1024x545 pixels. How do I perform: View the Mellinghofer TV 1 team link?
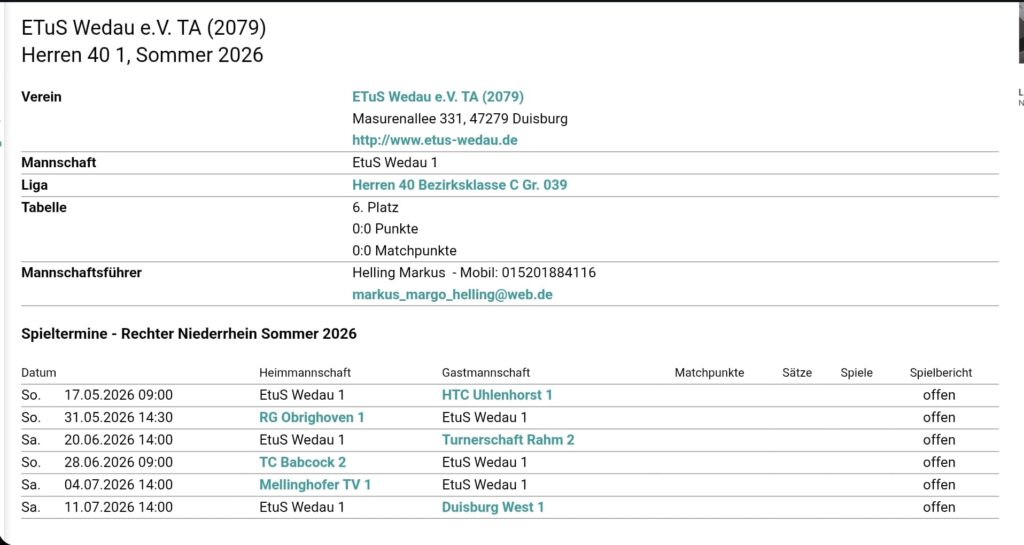tap(315, 485)
